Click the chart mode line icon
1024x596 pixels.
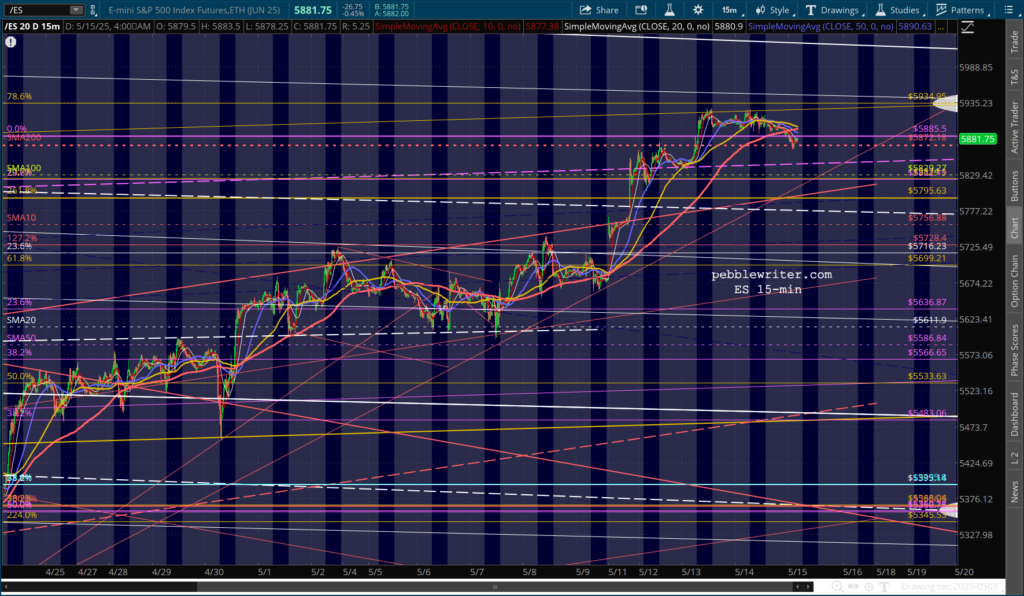968,27
